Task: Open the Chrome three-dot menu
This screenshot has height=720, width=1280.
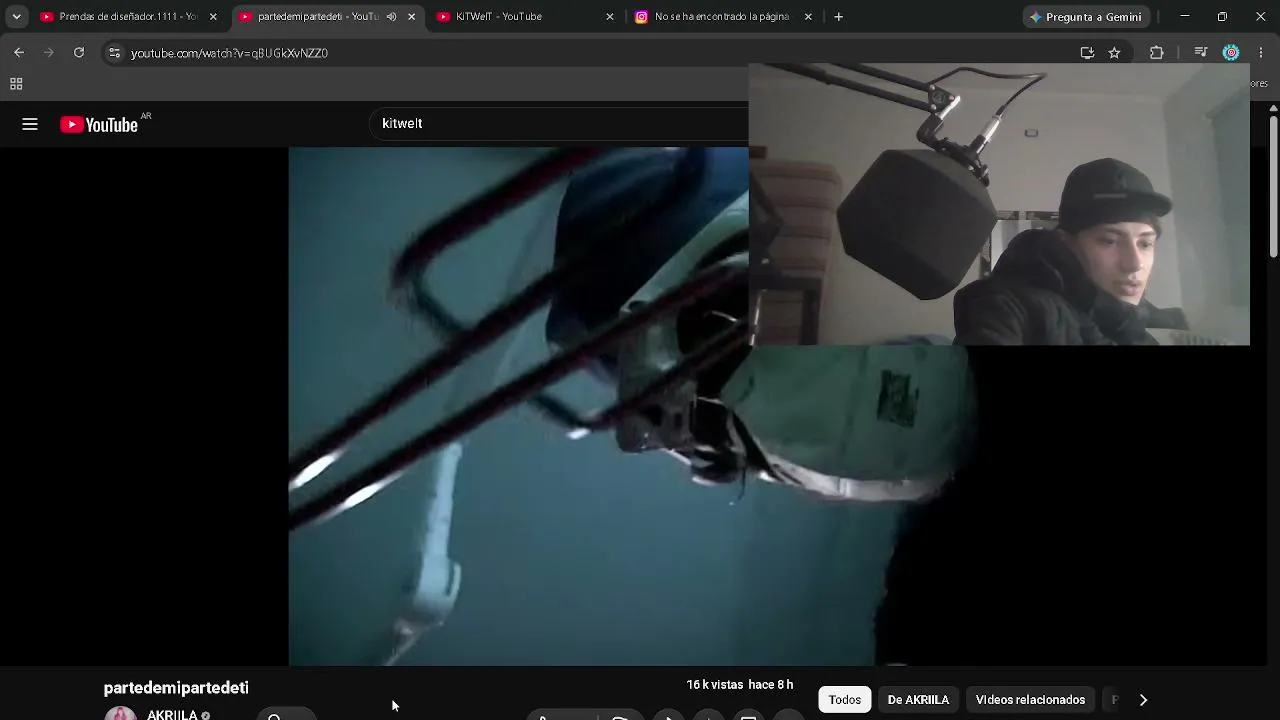Action: point(1261,53)
